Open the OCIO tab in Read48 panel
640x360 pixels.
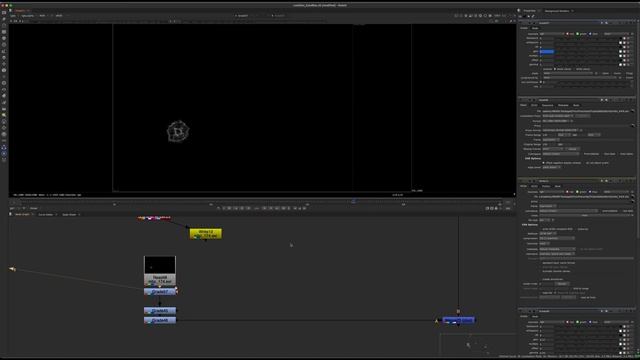(534, 105)
